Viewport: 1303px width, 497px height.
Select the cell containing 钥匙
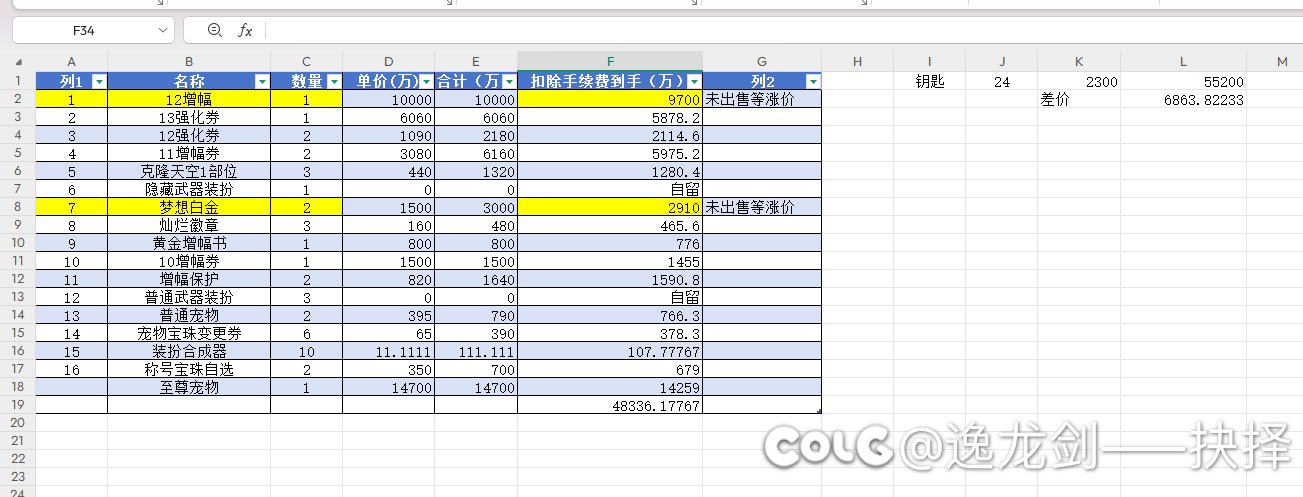coord(930,81)
